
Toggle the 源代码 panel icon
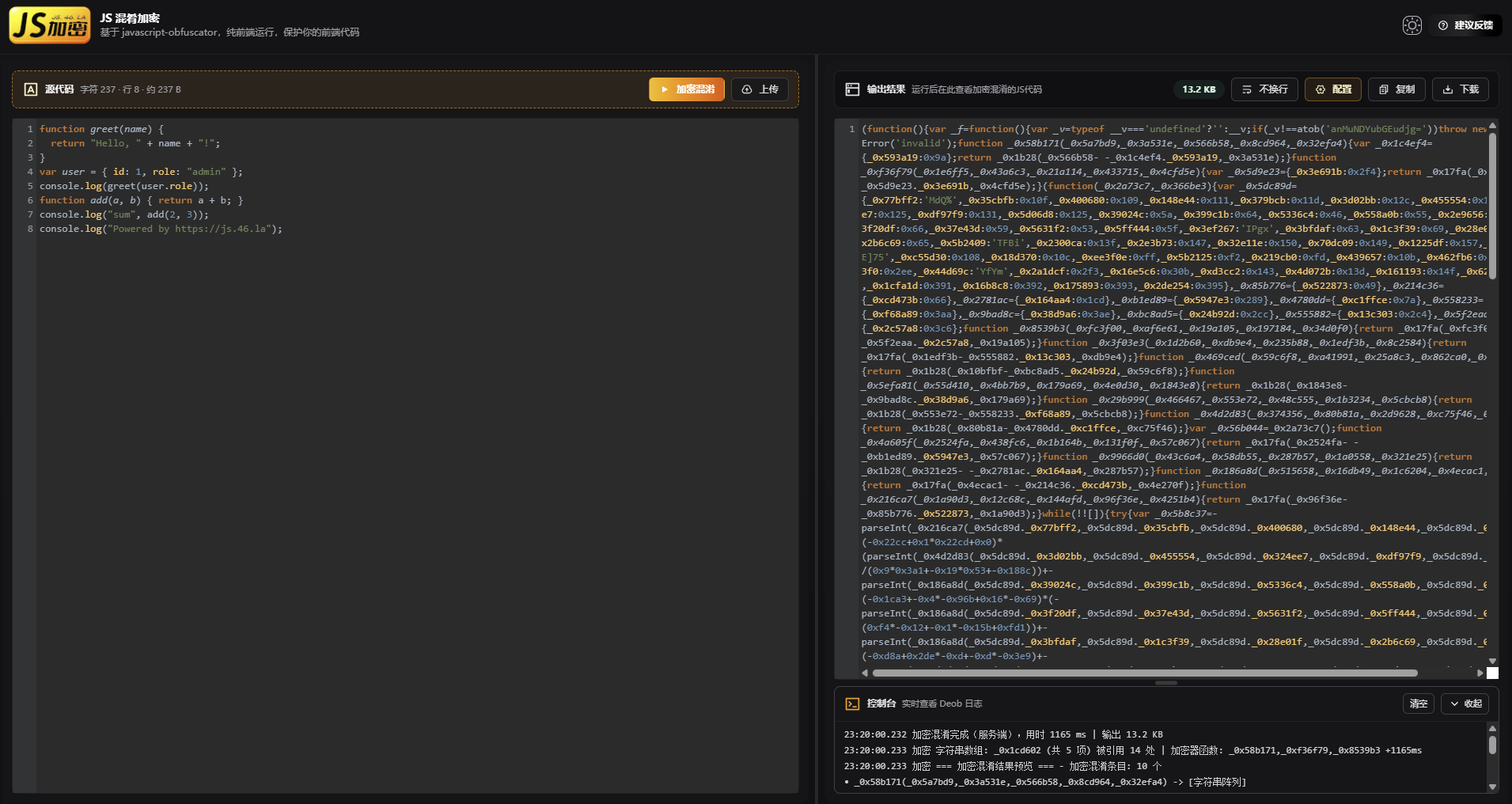tap(31, 89)
